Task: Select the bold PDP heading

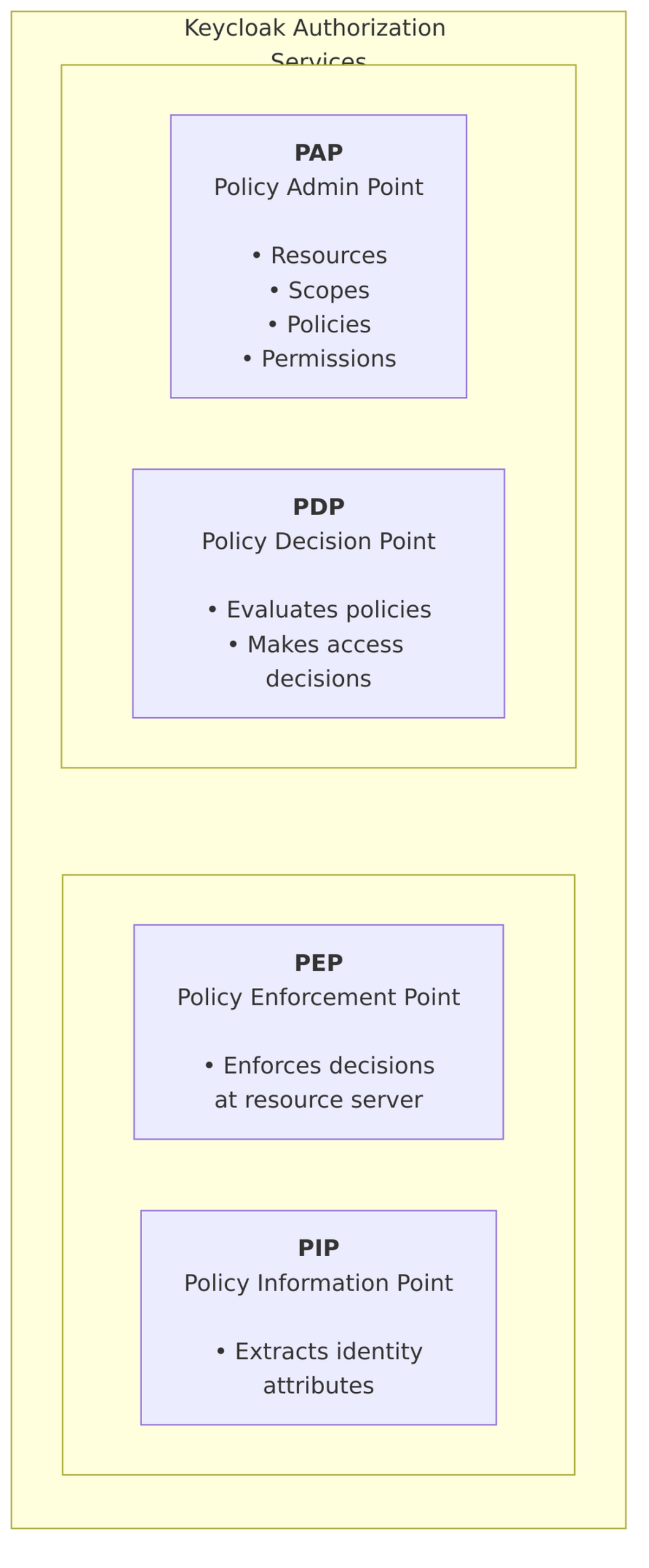Action: click(318, 507)
